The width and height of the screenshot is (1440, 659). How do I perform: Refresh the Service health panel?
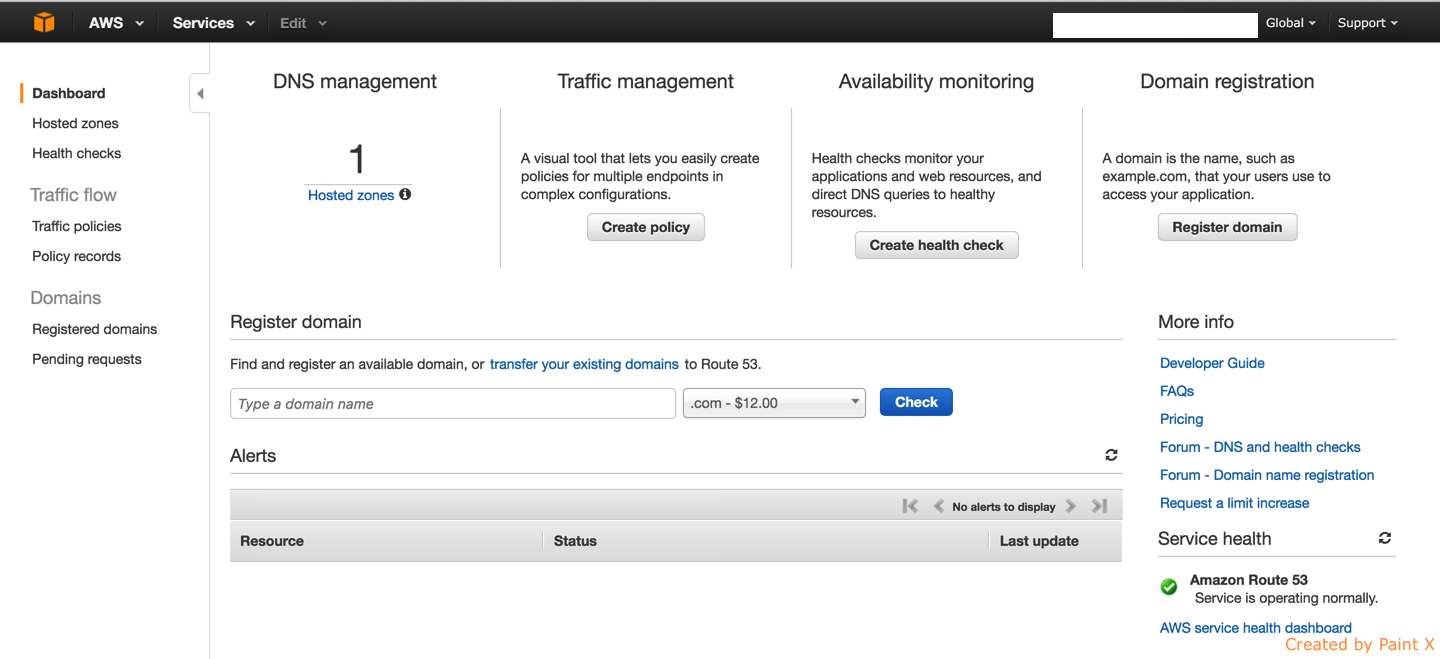(1384, 538)
